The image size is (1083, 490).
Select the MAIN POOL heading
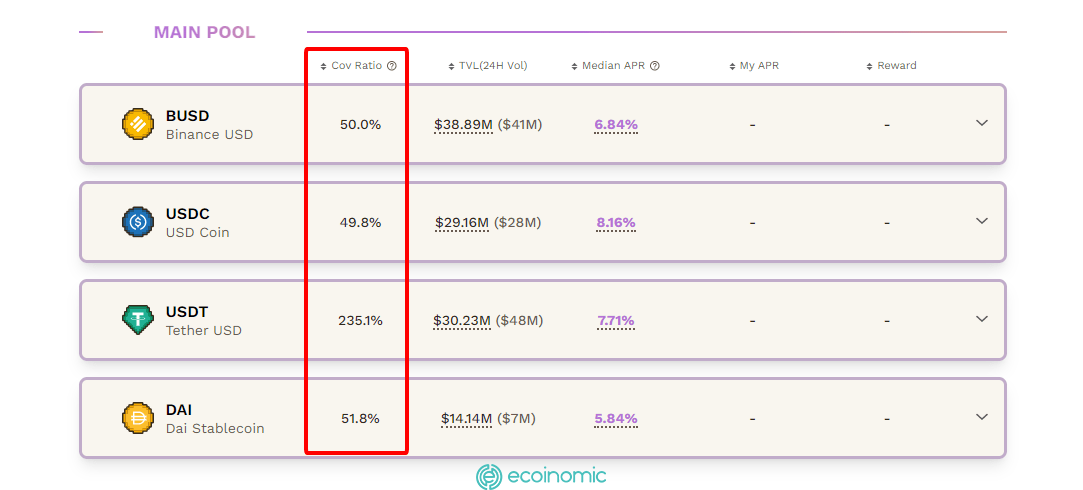[x=204, y=32]
